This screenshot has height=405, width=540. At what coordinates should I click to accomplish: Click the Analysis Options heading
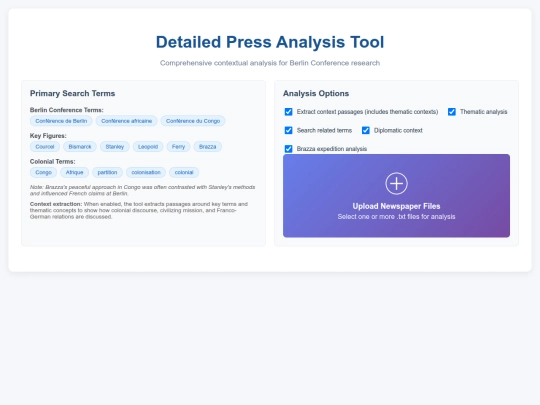click(316, 93)
